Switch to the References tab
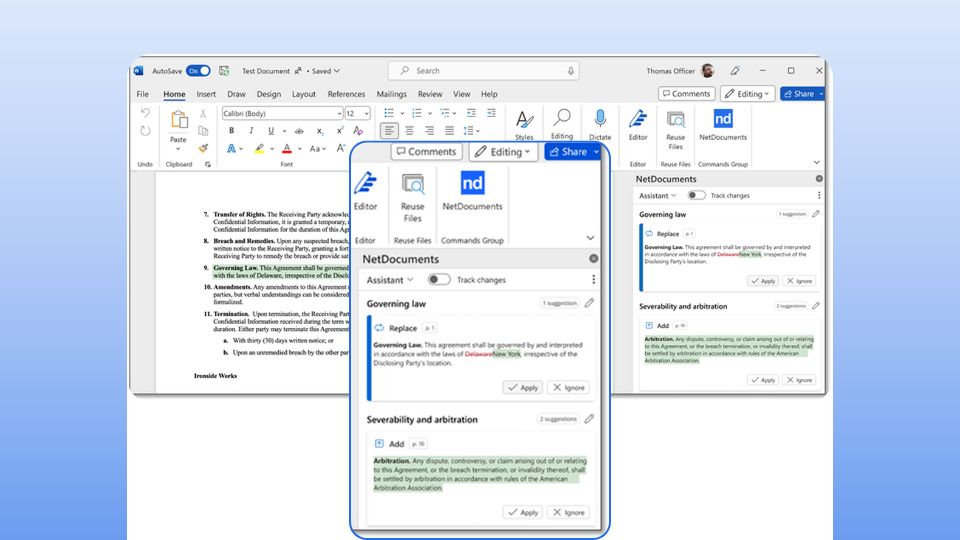This screenshot has width=960, height=540. (x=346, y=94)
